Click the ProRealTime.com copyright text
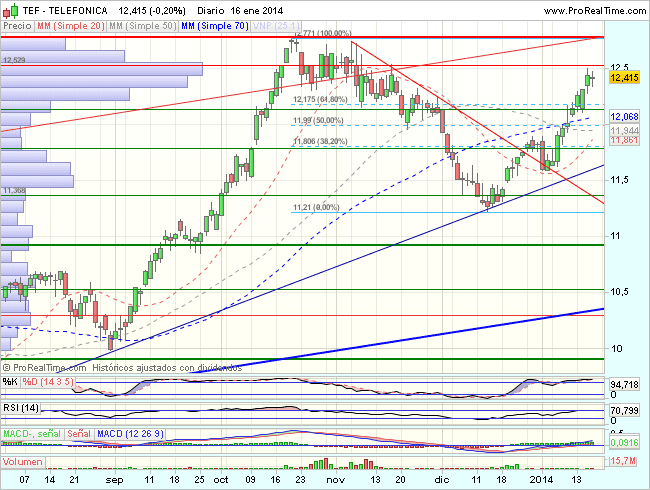Viewport: 650px width, 490px height. coord(44,368)
